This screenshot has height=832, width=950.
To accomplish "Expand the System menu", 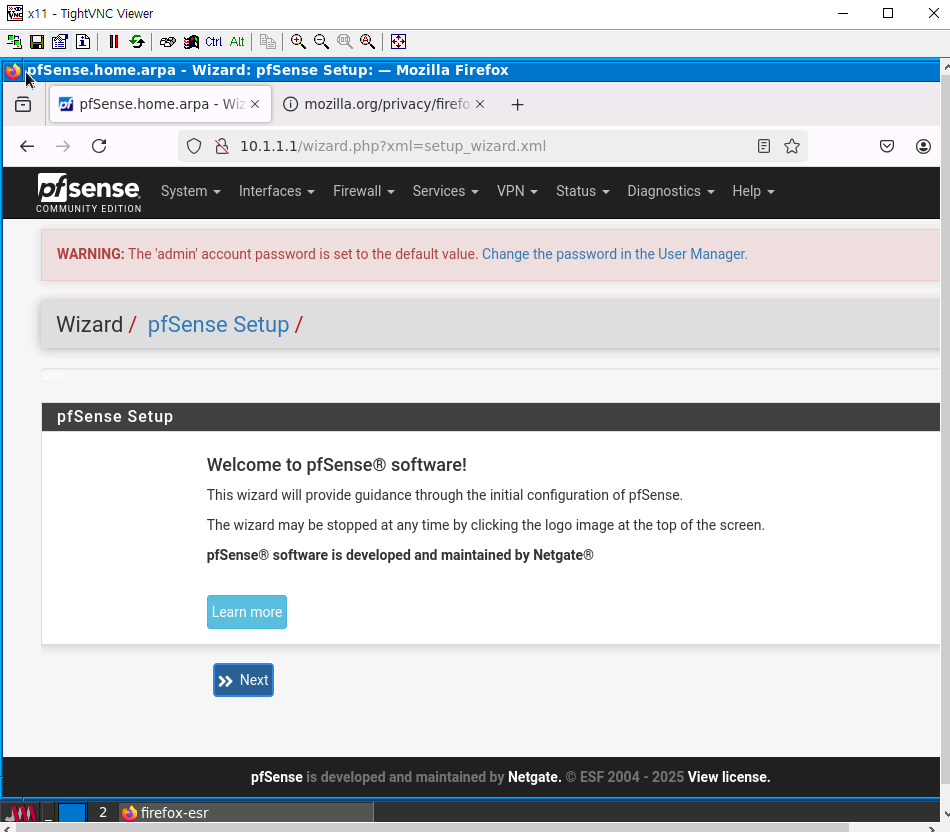I will [190, 191].
